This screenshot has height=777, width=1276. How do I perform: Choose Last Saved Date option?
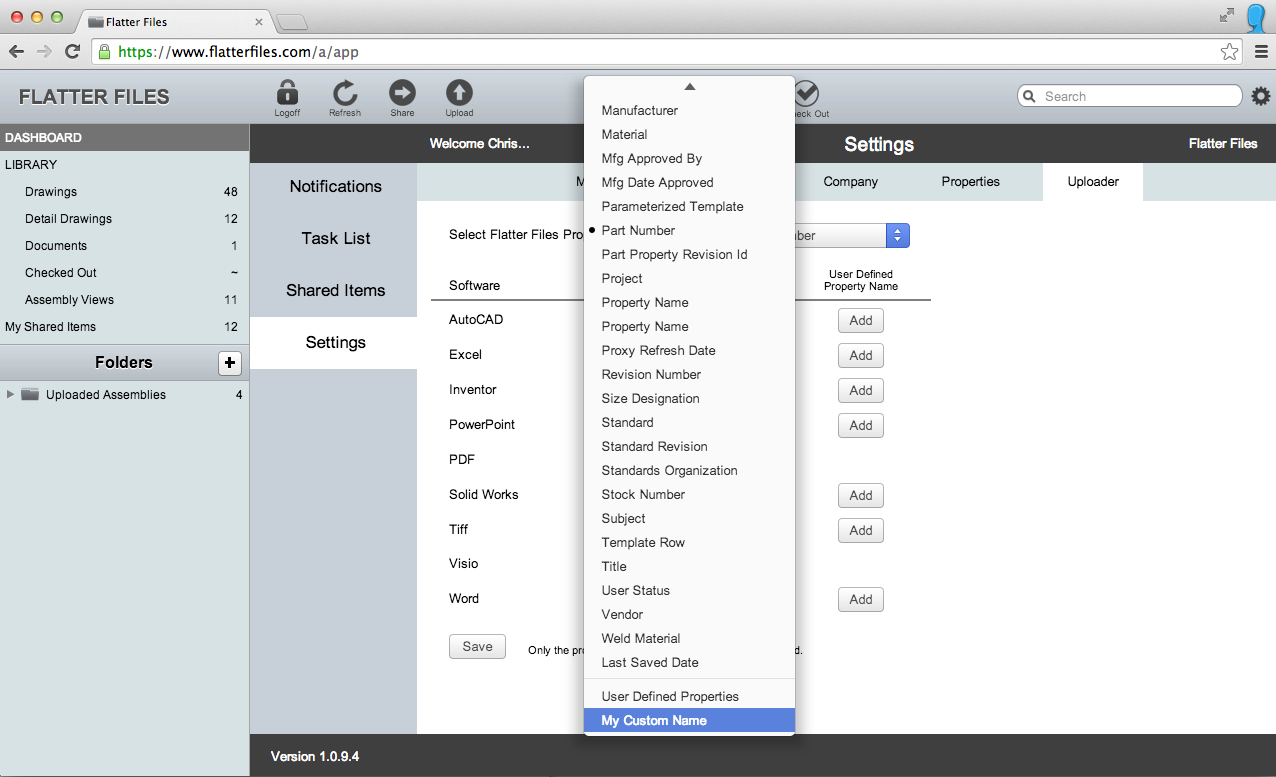click(x=689, y=662)
